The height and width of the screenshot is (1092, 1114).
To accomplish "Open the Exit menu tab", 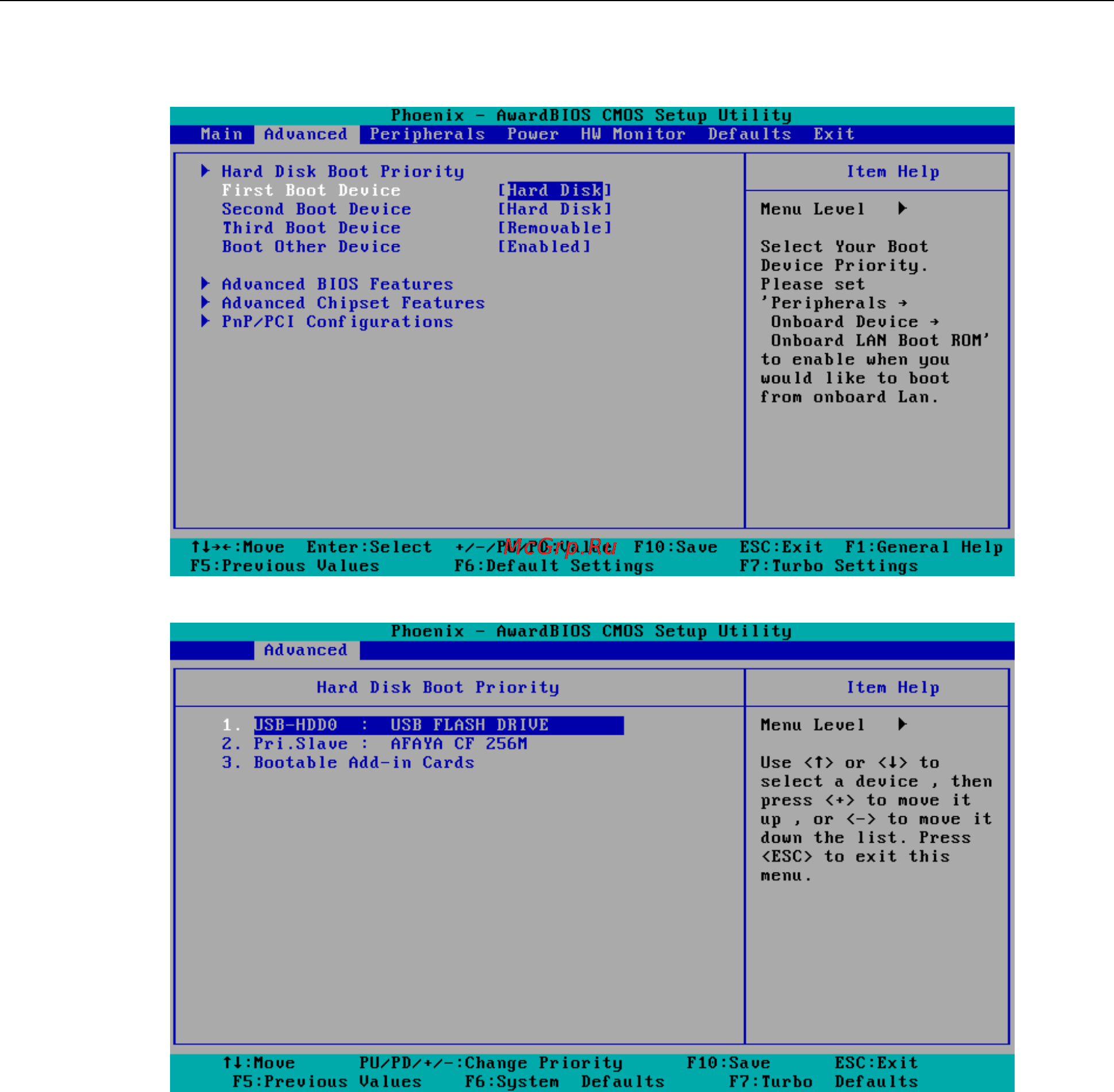I will [834, 134].
